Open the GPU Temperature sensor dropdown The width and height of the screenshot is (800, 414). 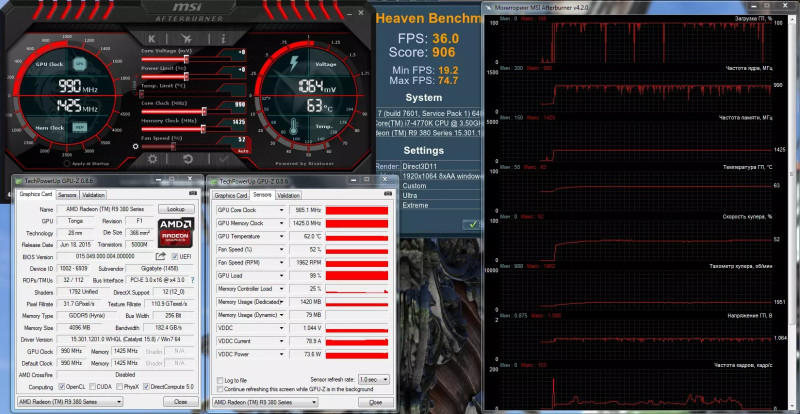tap(281, 237)
